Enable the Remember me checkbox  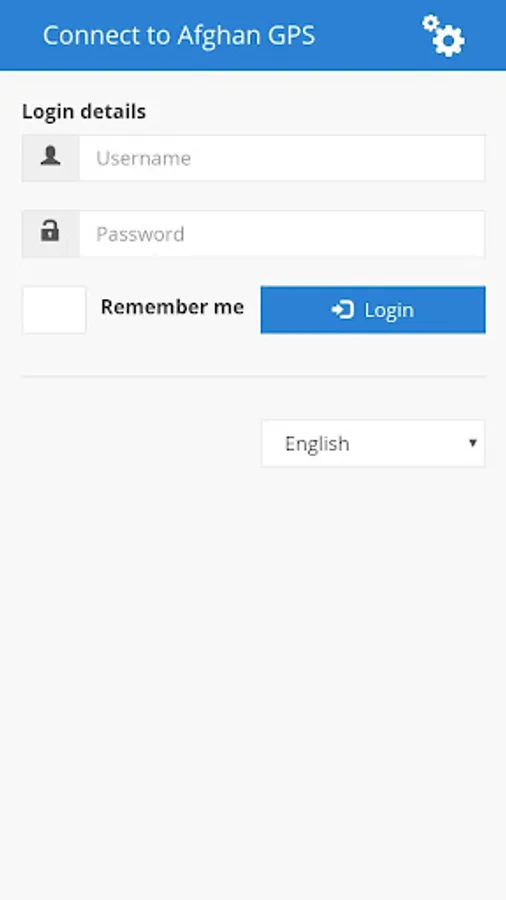click(x=54, y=310)
